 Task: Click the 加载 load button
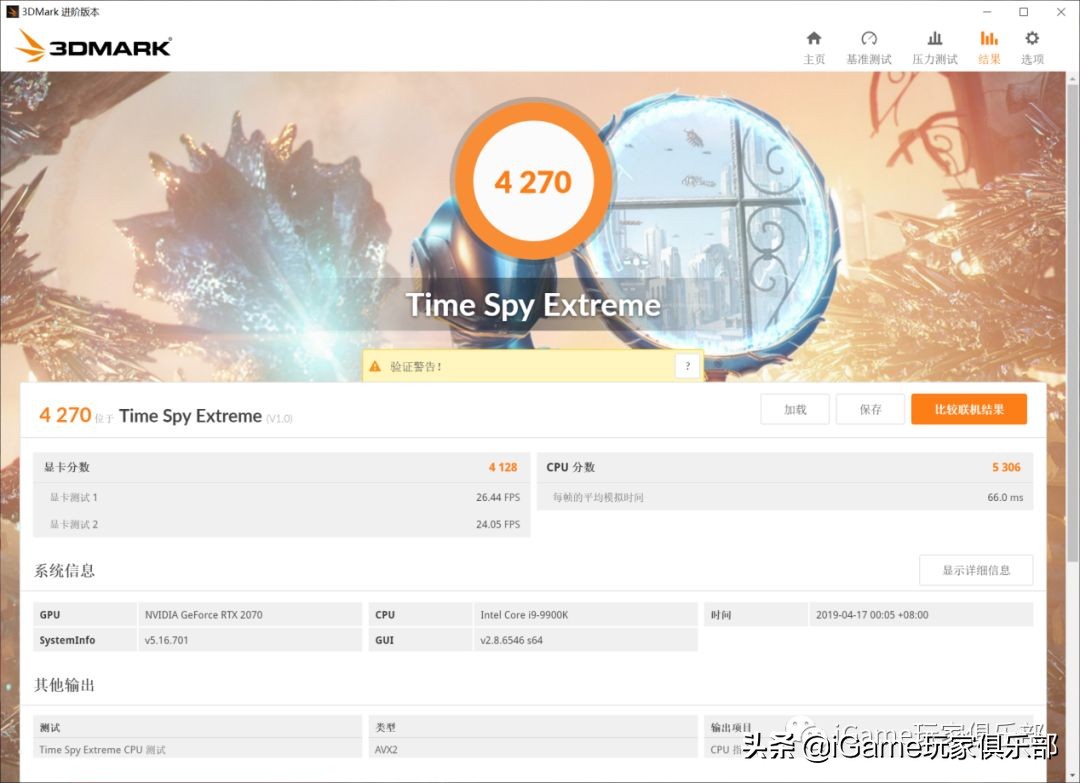tap(795, 410)
